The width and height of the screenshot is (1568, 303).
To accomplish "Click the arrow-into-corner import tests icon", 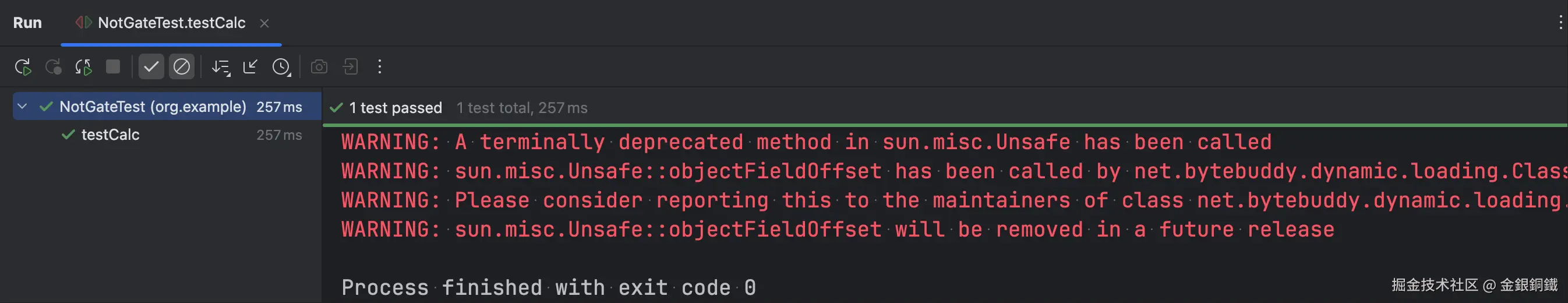I will point(250,67).
